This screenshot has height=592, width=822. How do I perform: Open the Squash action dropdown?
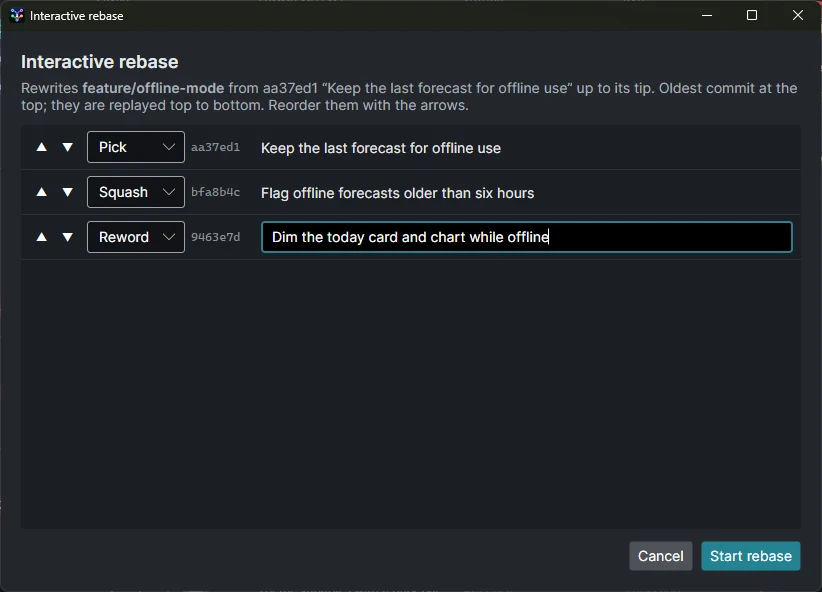136,192
